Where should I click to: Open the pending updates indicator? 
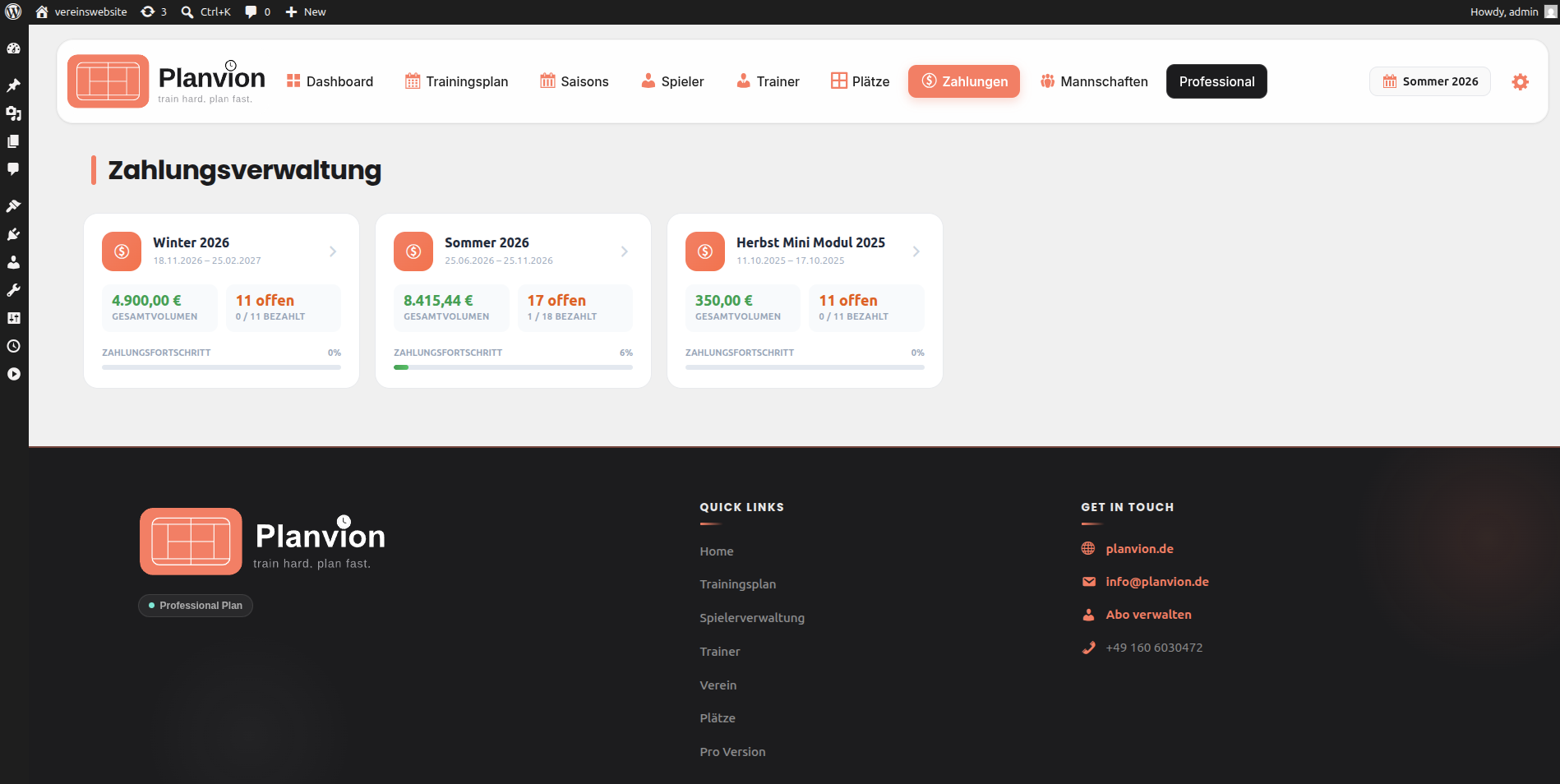[154, 12]
